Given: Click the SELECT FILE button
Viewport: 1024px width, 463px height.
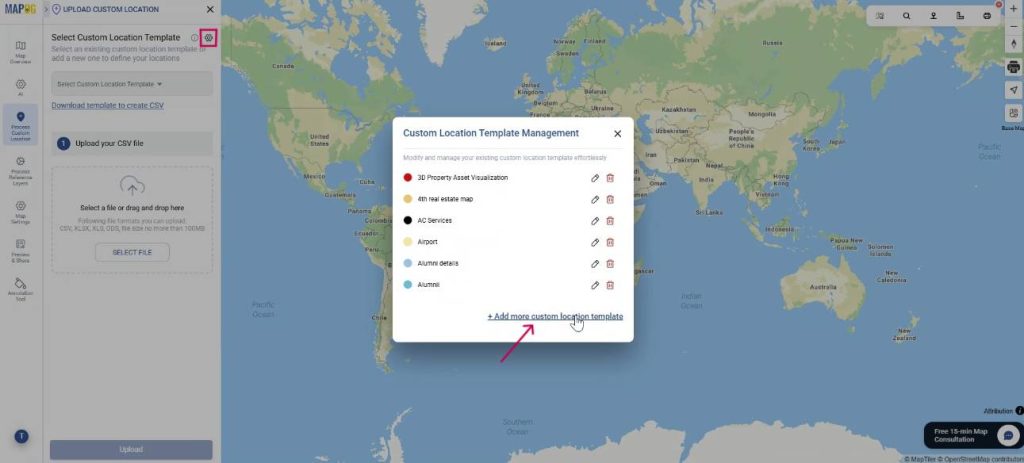Looking at the screenshot, I should 132,253.
